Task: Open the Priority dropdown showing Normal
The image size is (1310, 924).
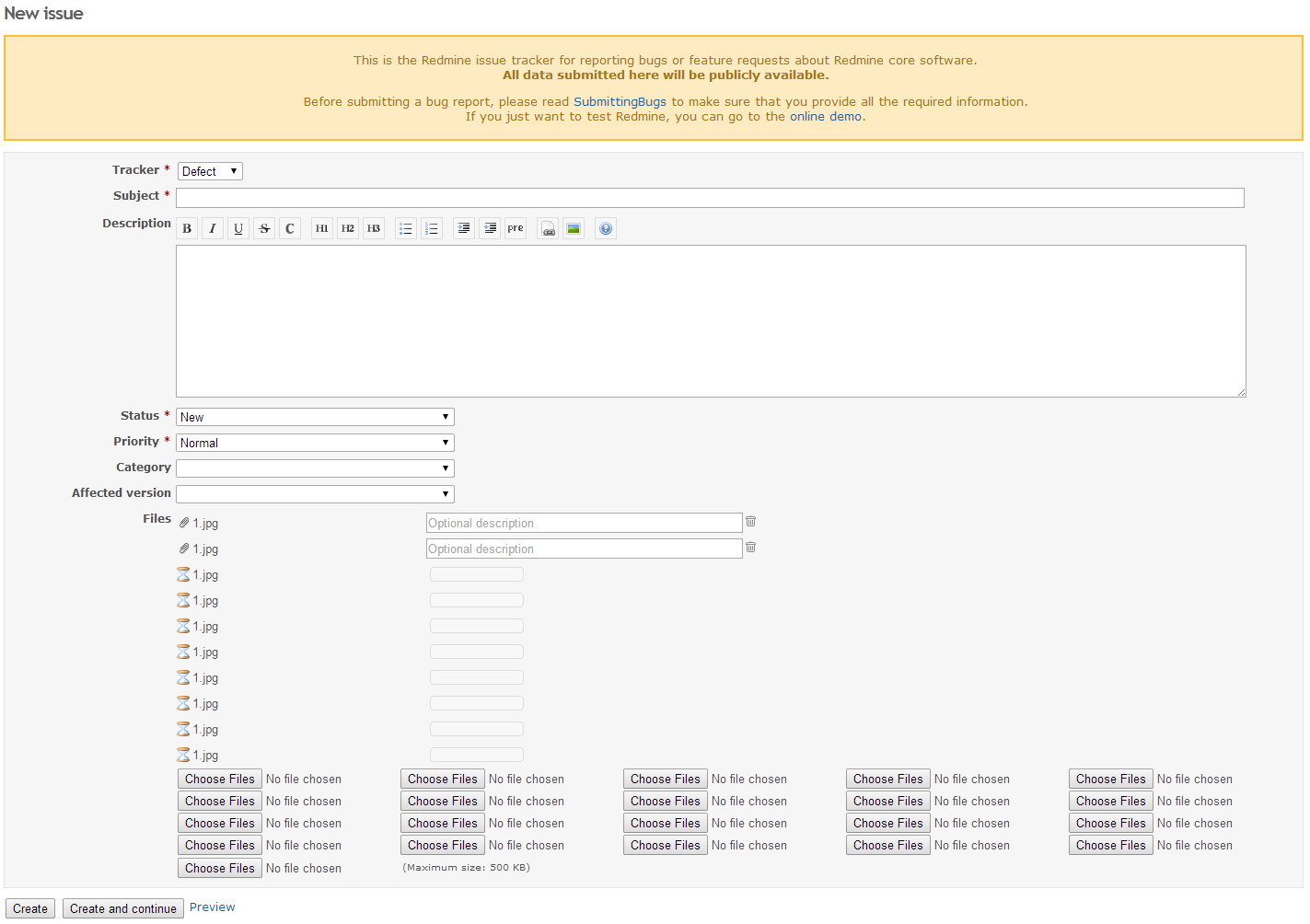Action: (x=315, y=443)
